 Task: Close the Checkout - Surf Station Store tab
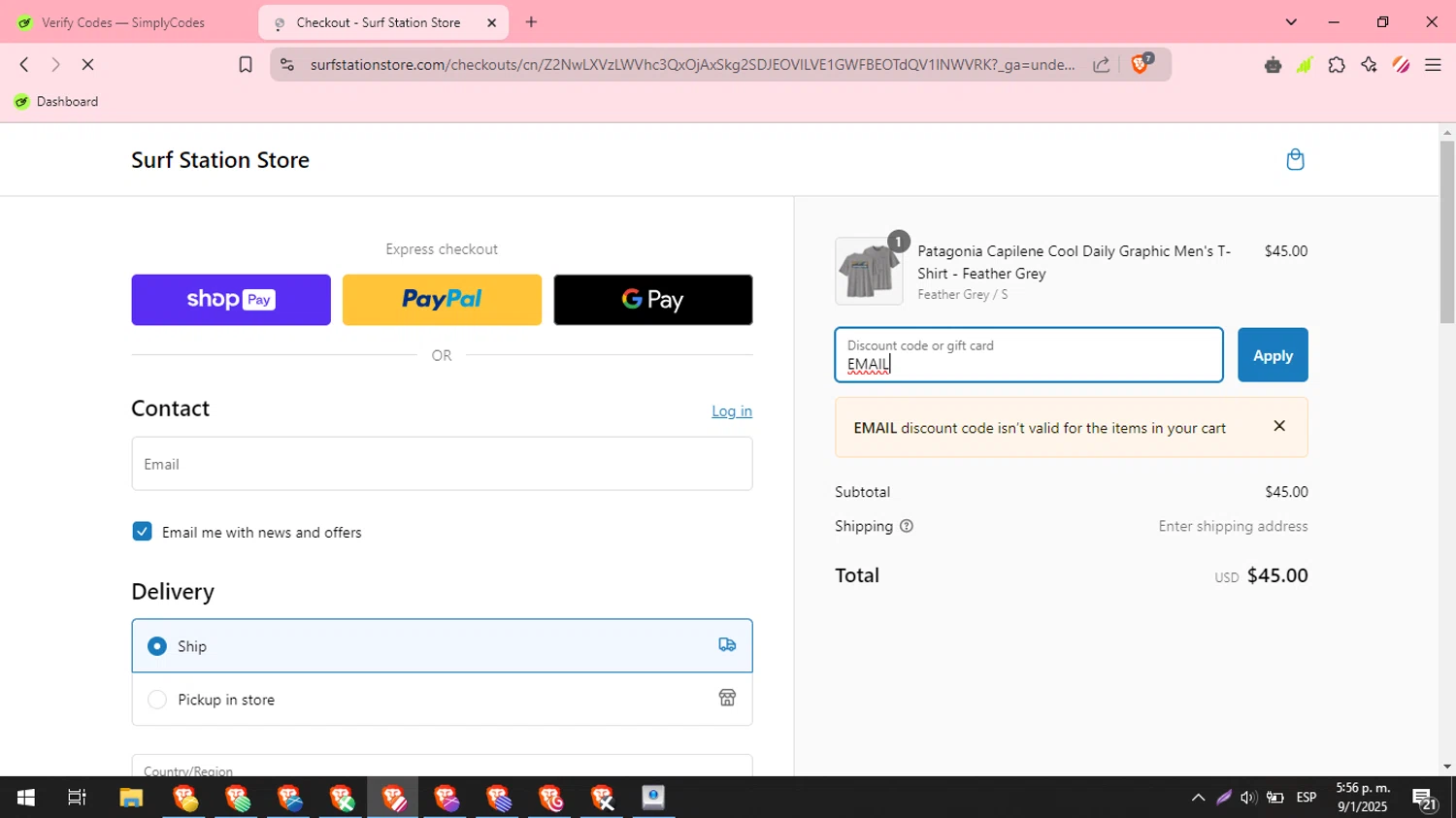(491, 22)
